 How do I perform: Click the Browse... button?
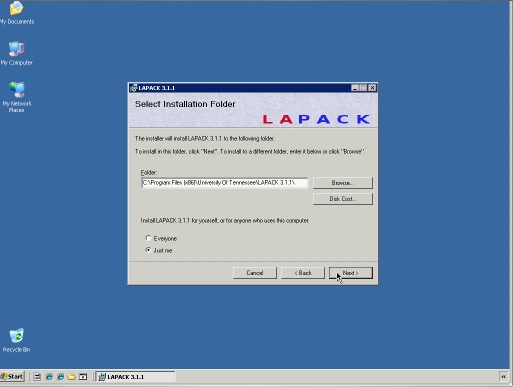point(343,183)
